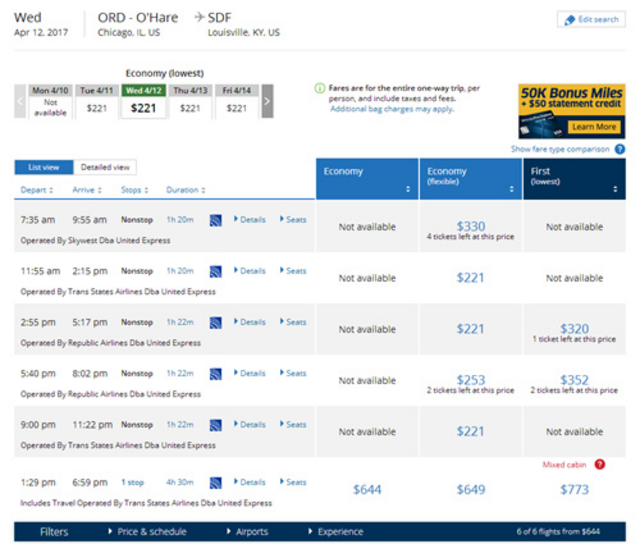640x544 pixels.
Task: Select List view toggle
Action: pos(44,167)
